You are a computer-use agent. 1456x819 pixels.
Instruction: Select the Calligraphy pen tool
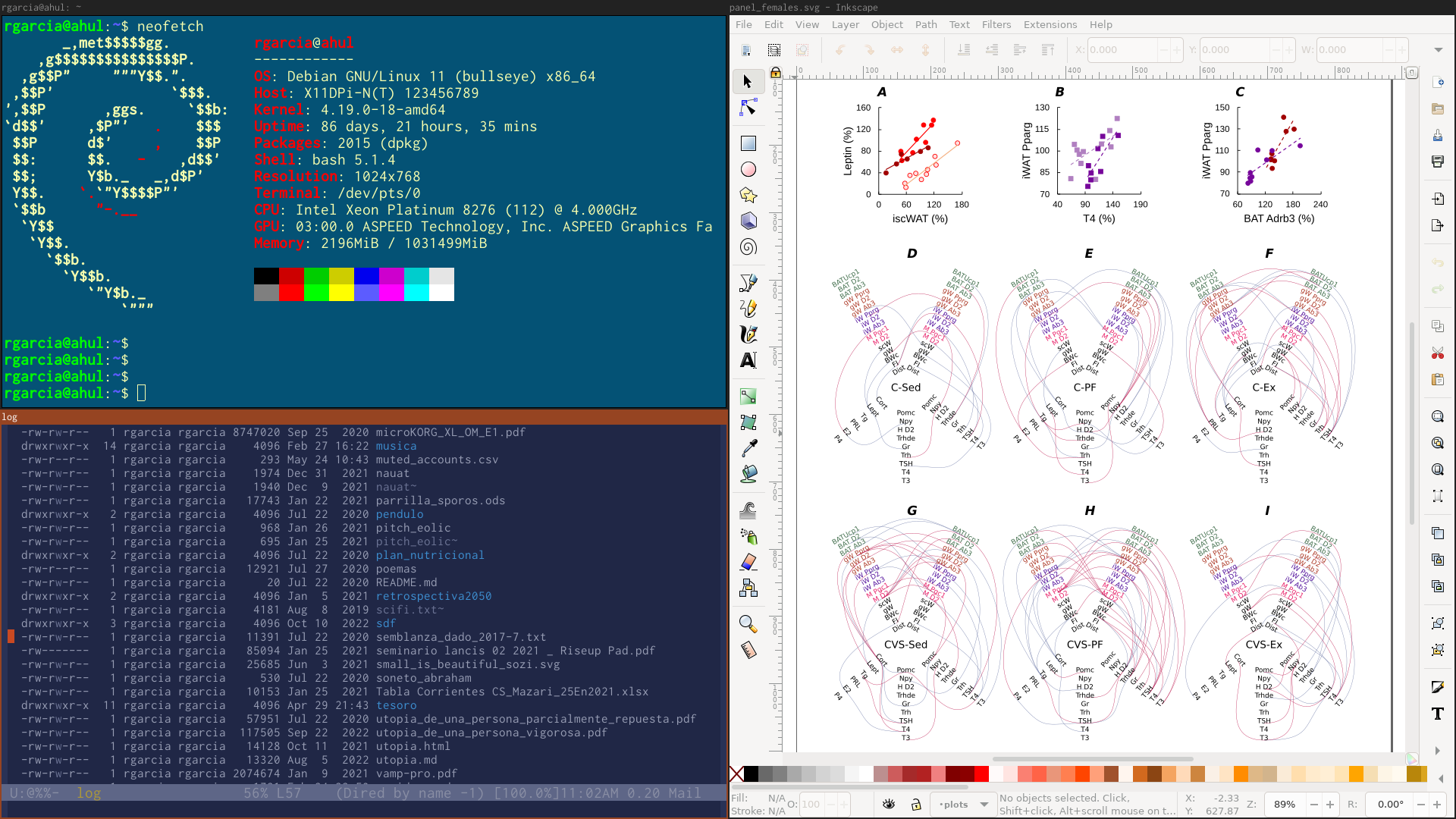pos(748,334)
